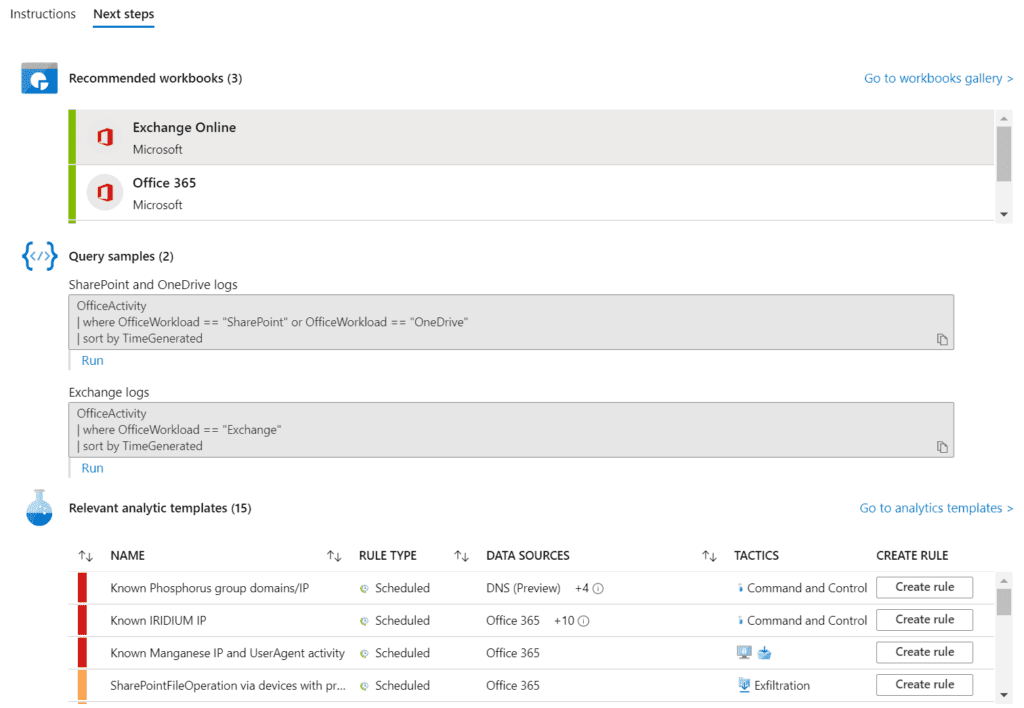Open the Go to workbooks gallery link
The width and height of the screenshot is (1024, 708).
tap(938, 78)
